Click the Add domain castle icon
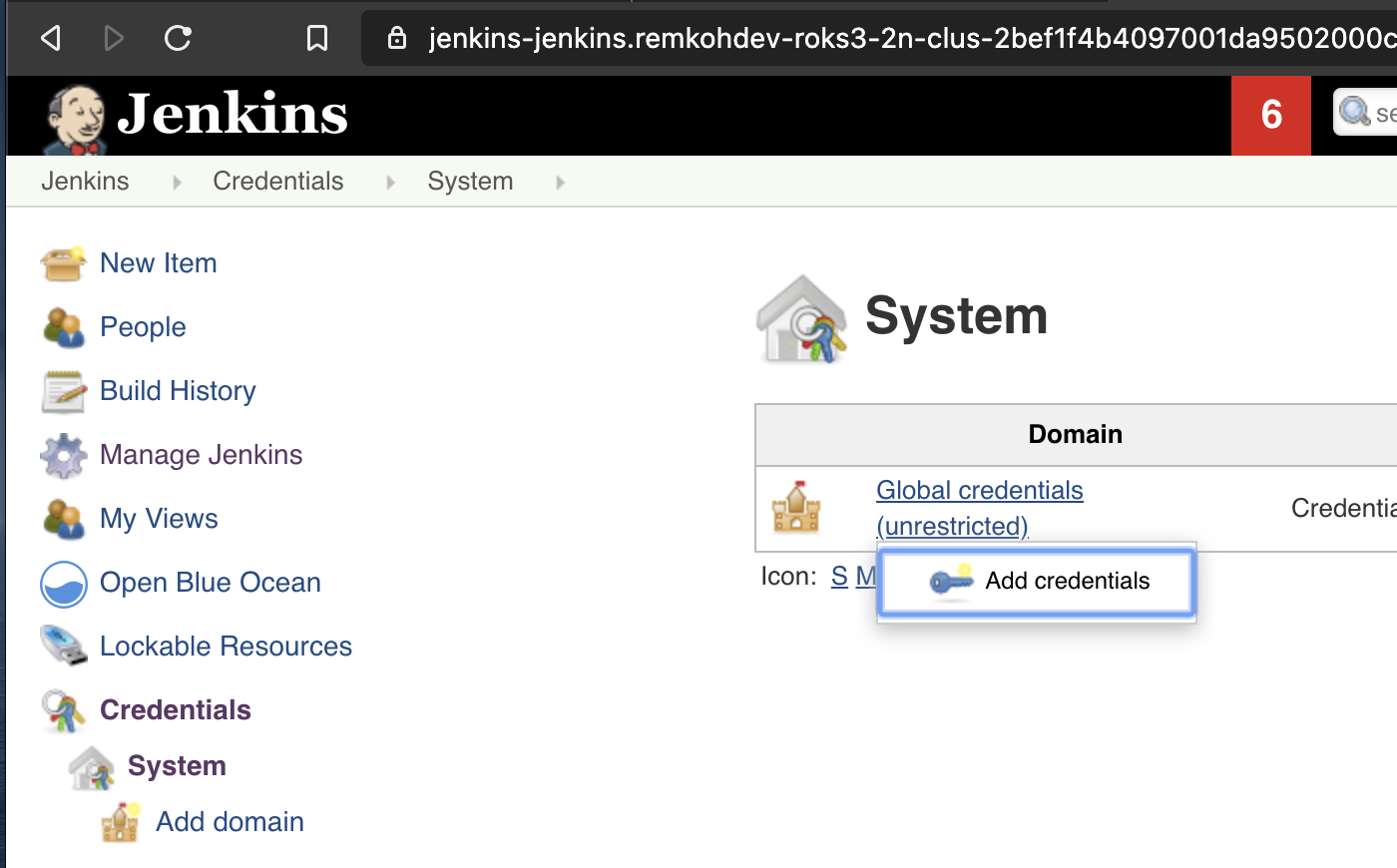 (120, 823)
